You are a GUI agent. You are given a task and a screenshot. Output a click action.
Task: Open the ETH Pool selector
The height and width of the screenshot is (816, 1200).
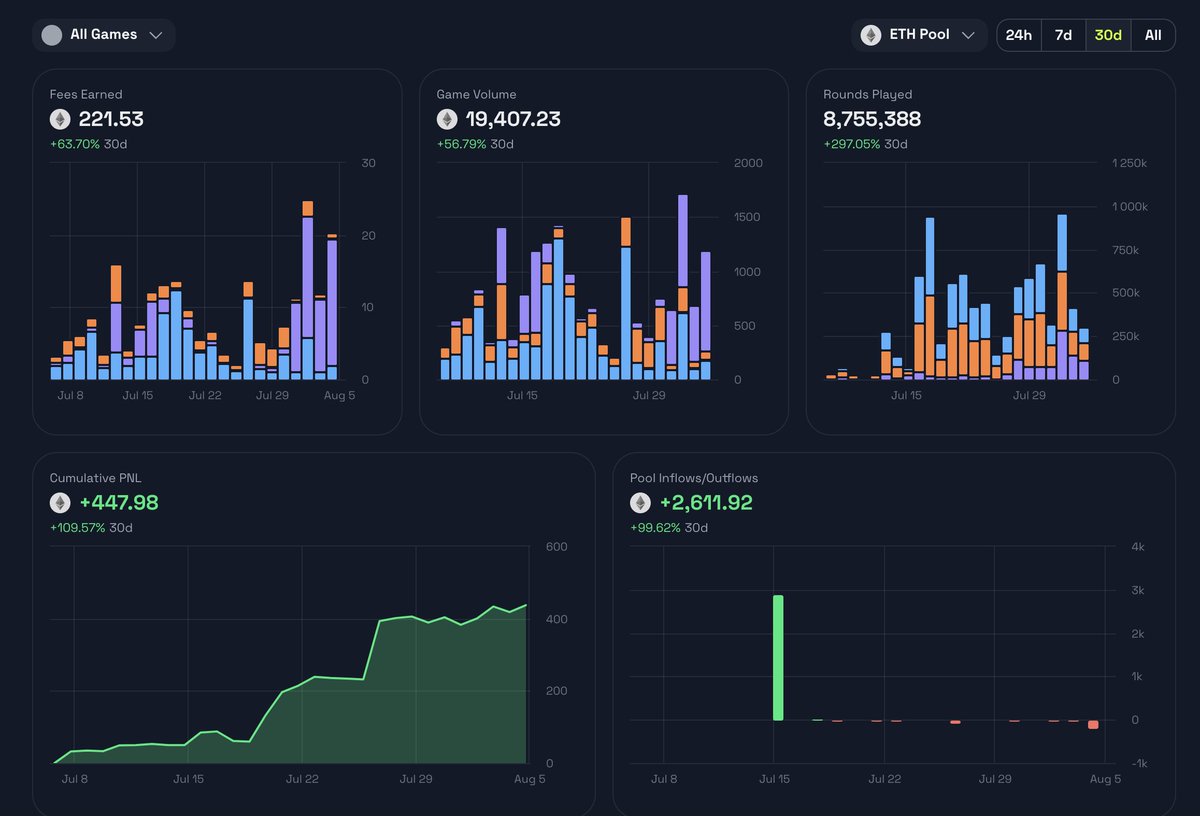coord(919,35)
